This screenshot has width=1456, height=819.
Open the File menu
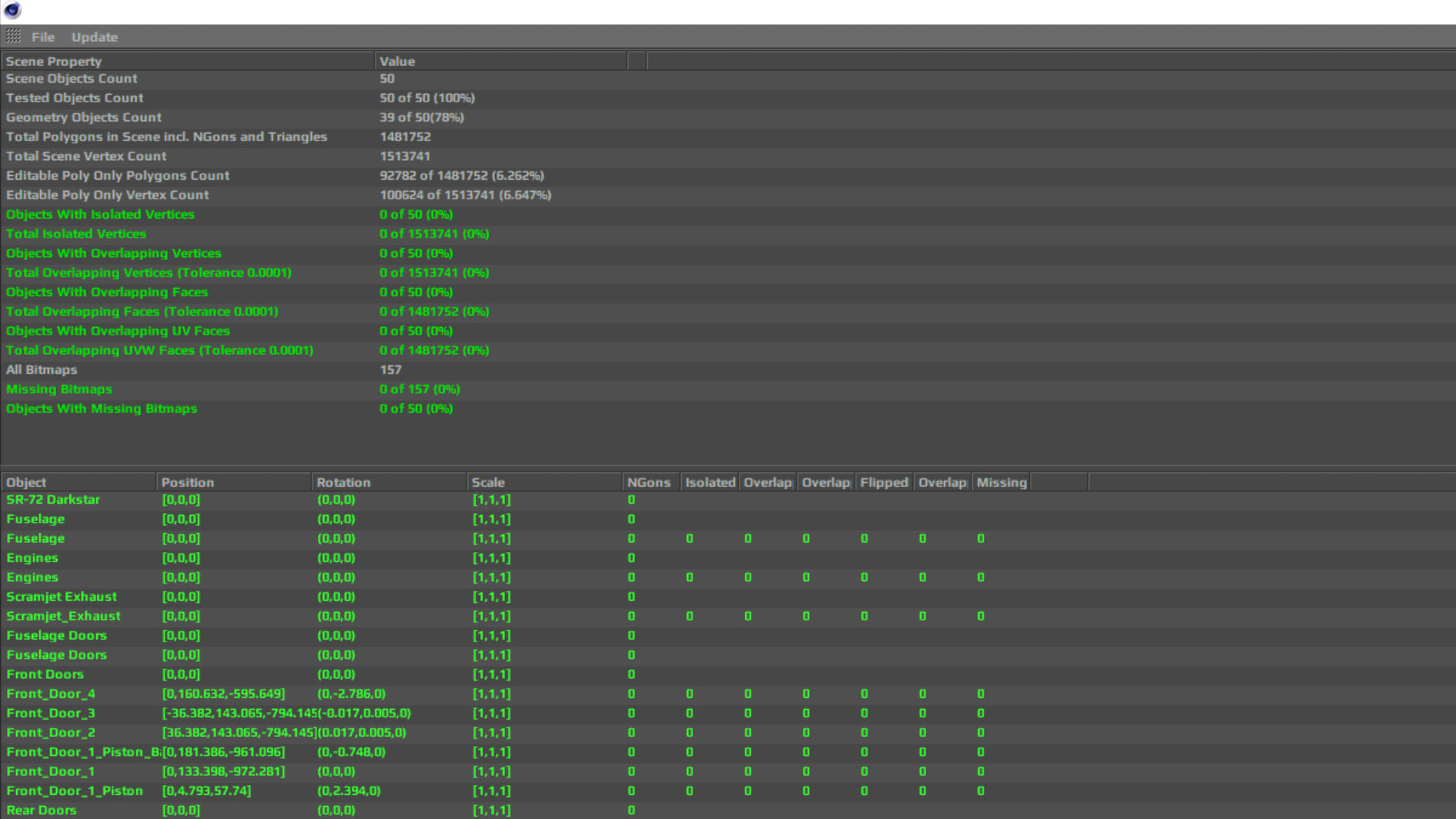42,37
